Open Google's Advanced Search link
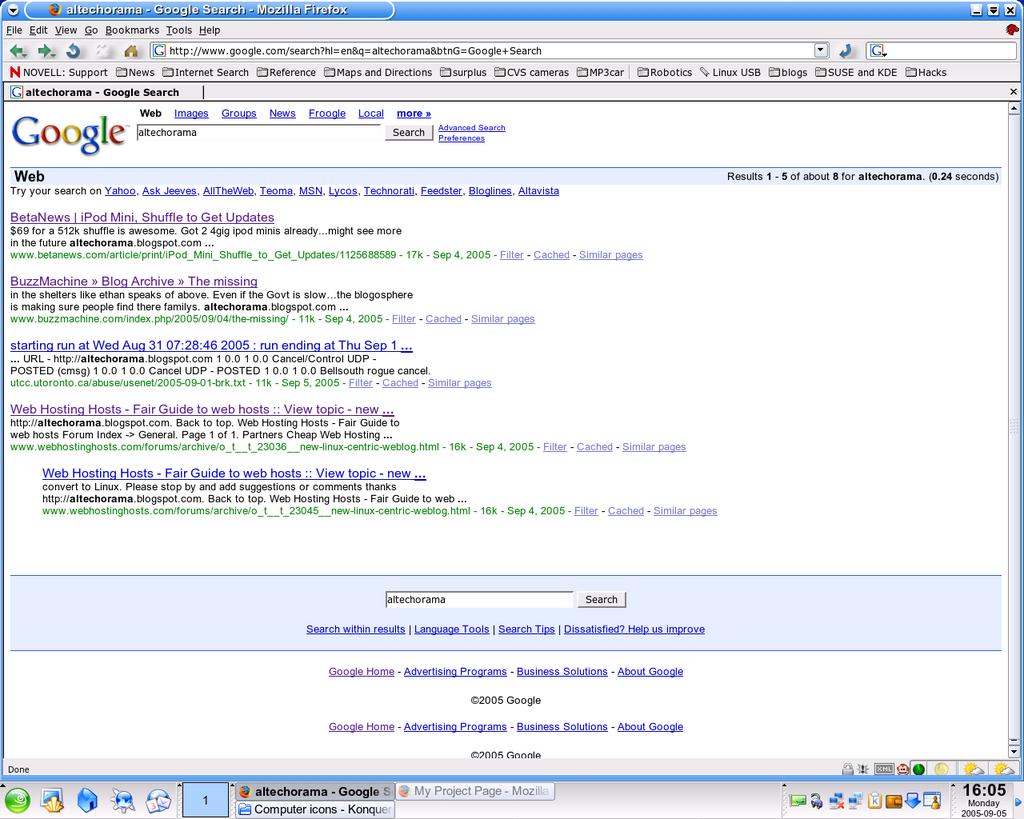Viewport: 1024px width, 819px height. 472,128
